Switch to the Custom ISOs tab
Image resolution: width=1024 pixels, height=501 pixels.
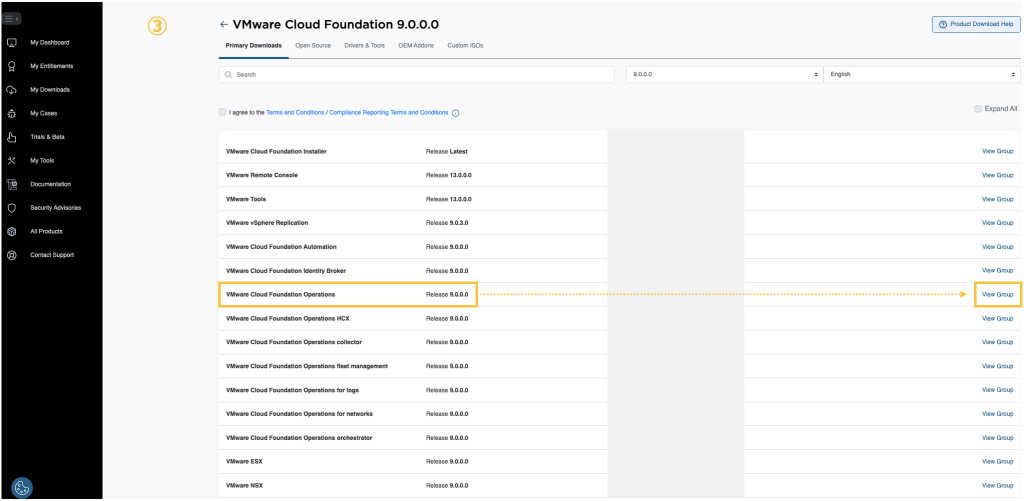[x=465, y=46]
